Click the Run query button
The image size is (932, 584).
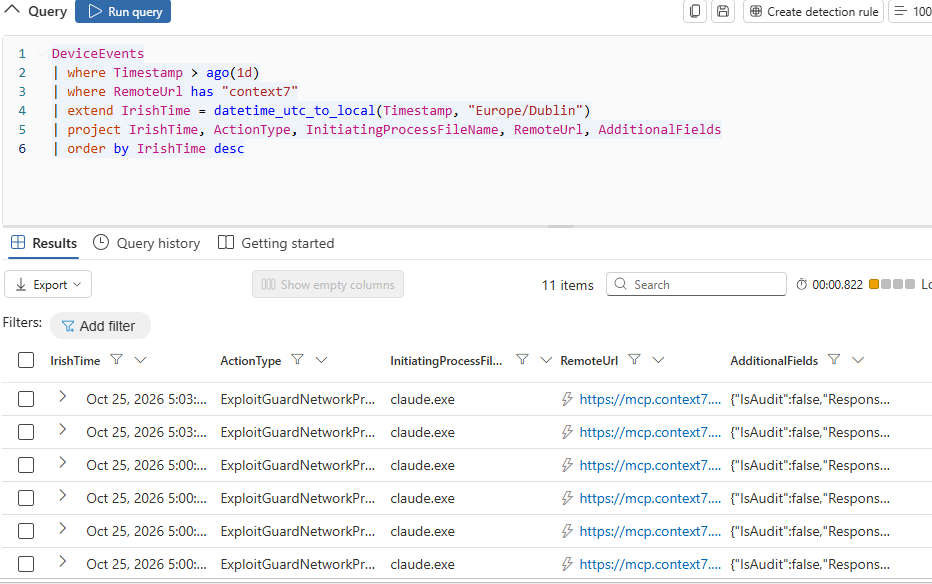point(123,11)
